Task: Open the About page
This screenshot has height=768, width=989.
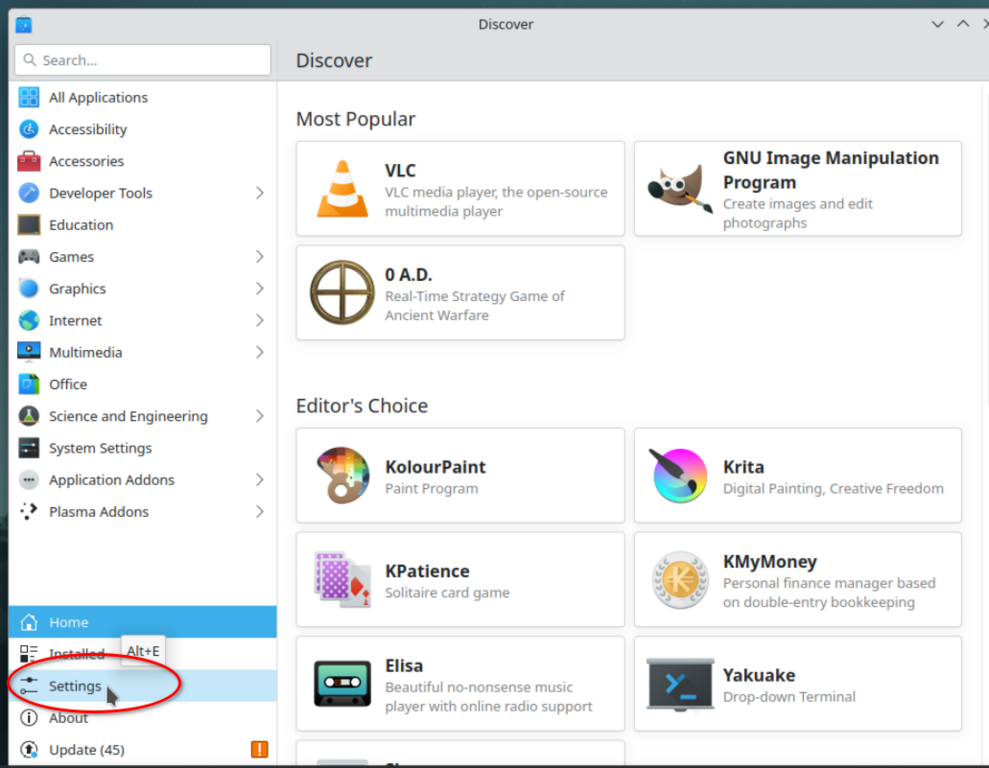Action: [68, 718]
